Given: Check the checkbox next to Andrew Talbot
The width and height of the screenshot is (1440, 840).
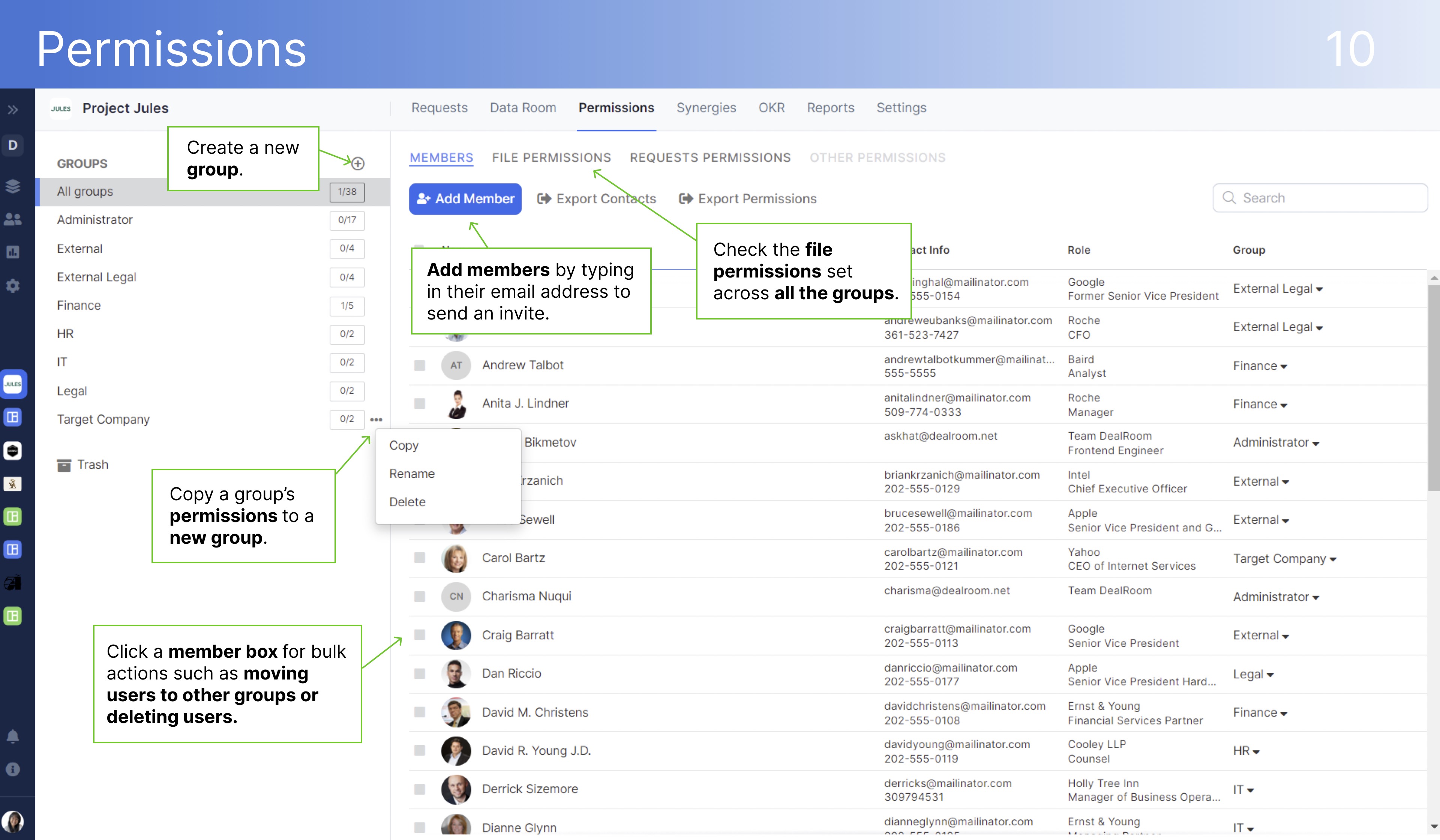Looking at the screenshot, I should pos(420,365).
